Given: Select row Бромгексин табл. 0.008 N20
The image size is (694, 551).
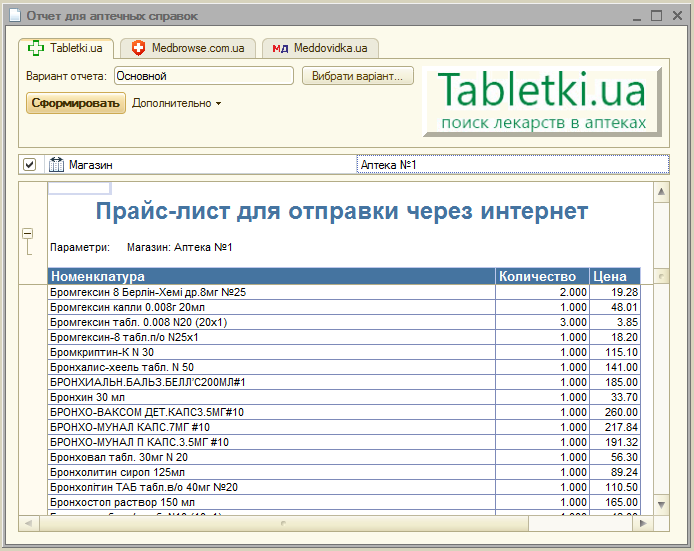Looking at the screenshot, I should point(344,322).
